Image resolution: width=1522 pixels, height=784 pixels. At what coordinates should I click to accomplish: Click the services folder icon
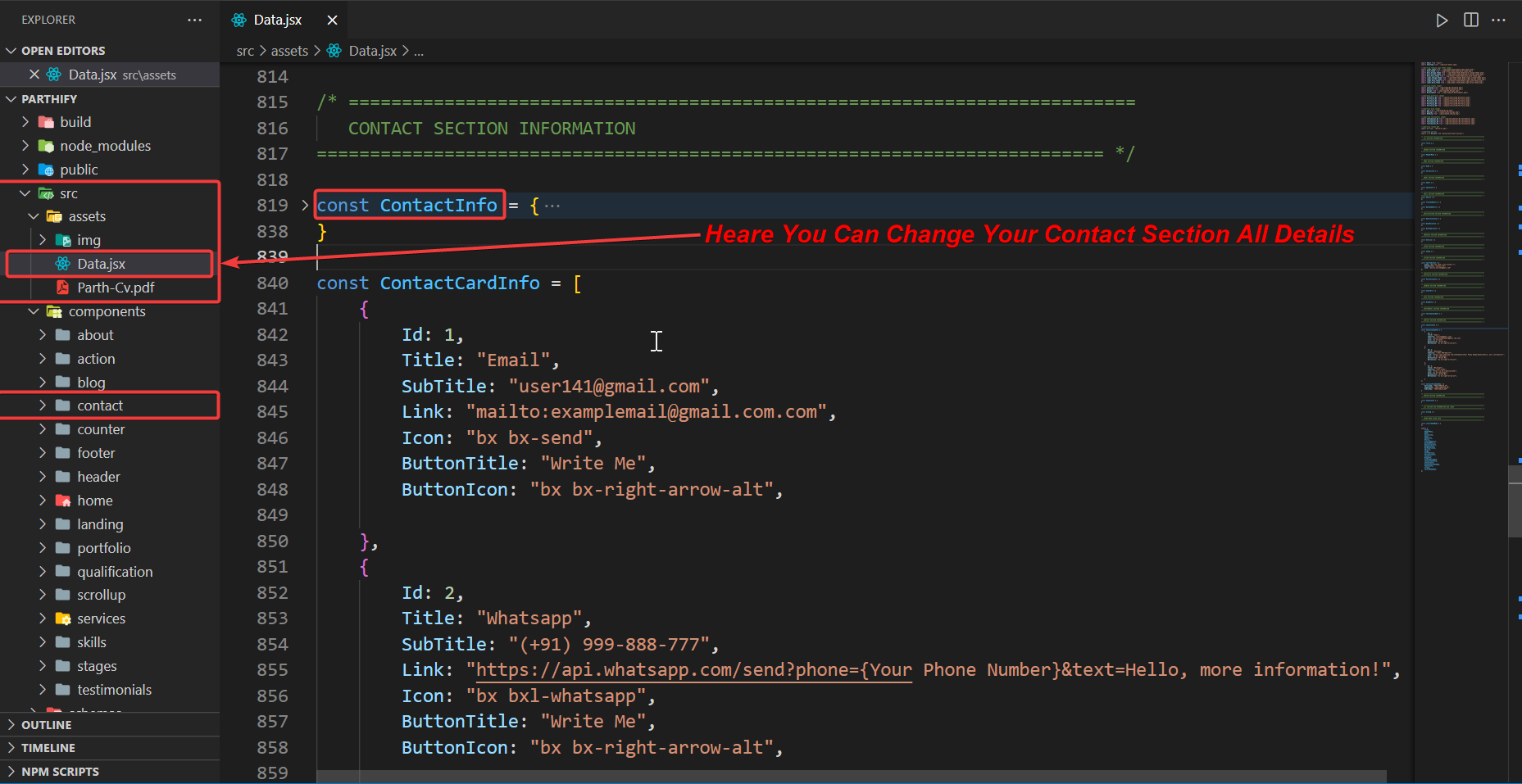[x=63, y=619]
